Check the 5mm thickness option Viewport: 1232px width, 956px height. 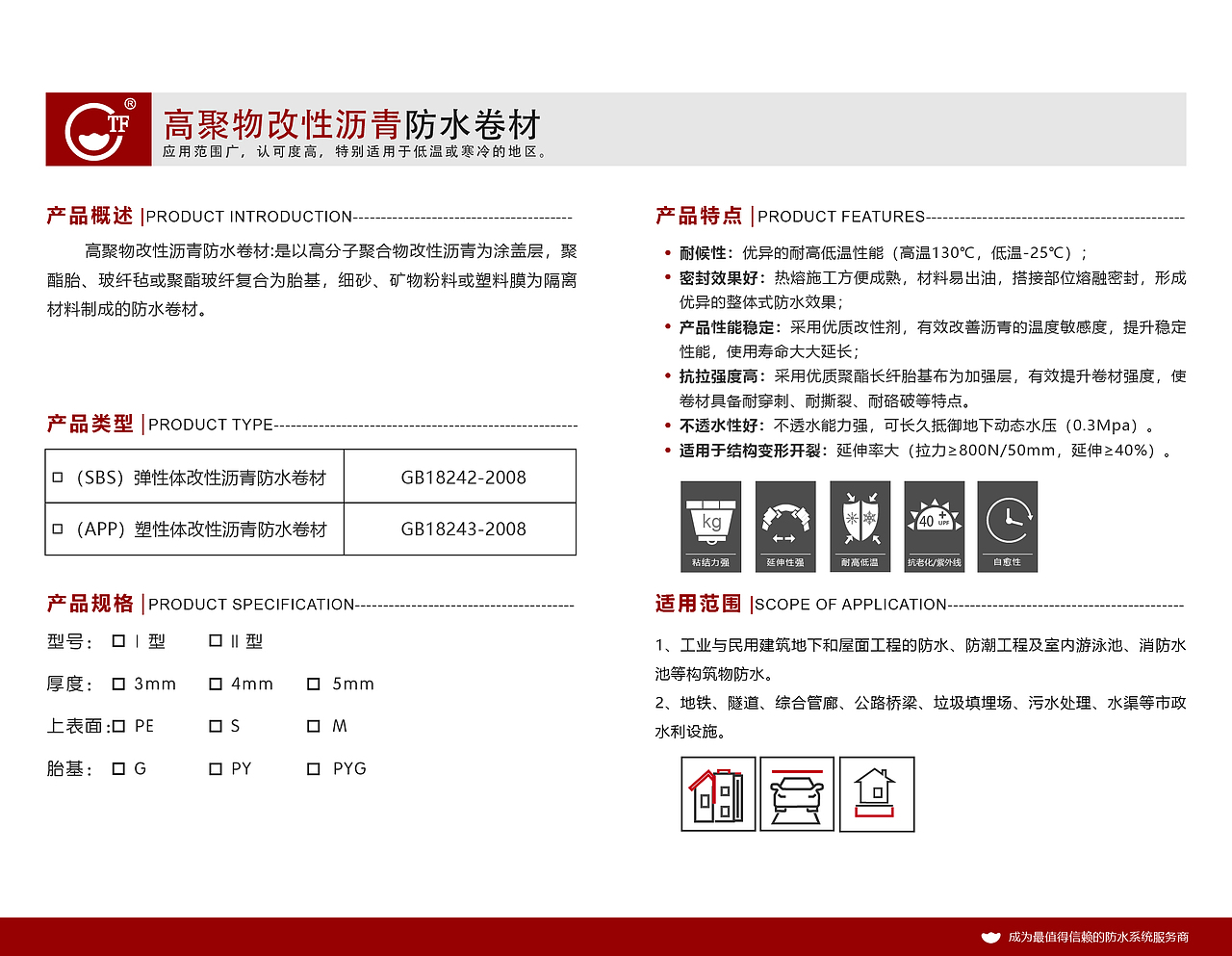(x=312, y=683)
